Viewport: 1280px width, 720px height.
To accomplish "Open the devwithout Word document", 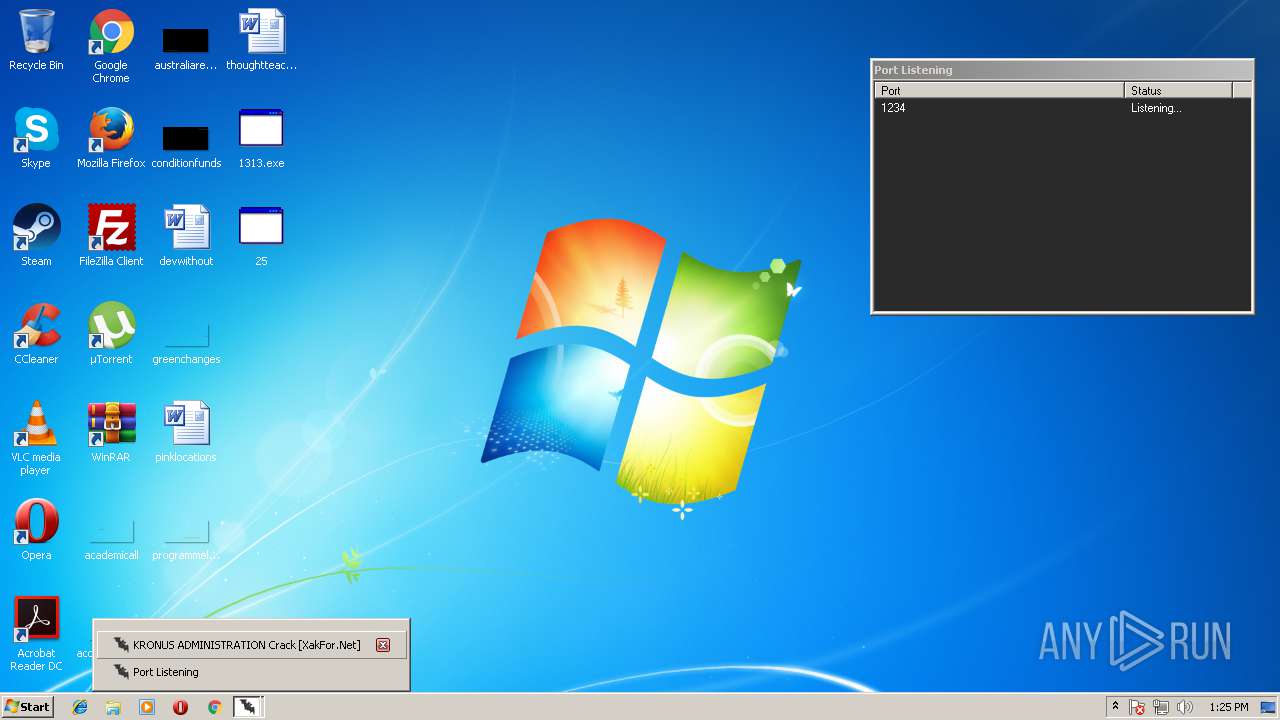I will point(186,237).
